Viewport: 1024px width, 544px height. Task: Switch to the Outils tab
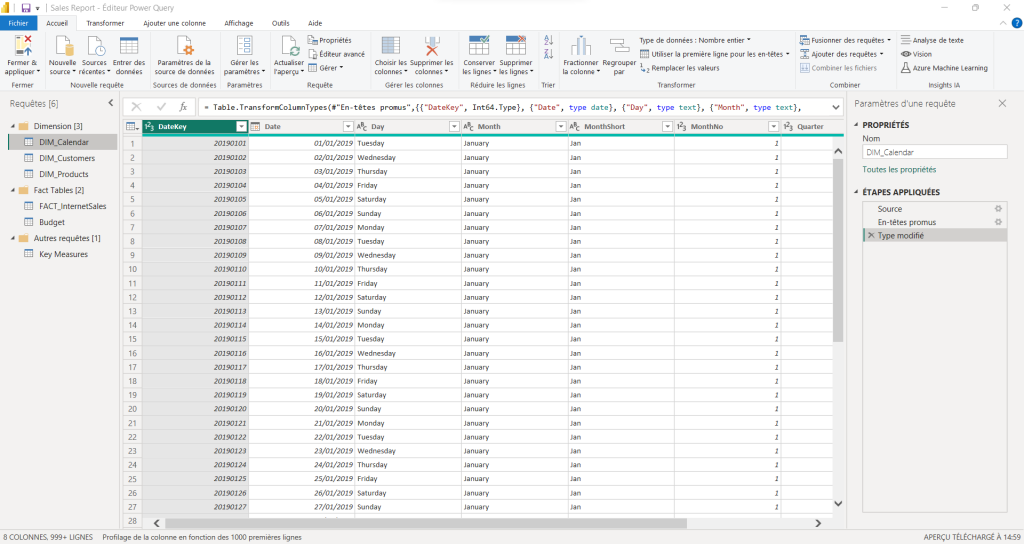point(281,23)
